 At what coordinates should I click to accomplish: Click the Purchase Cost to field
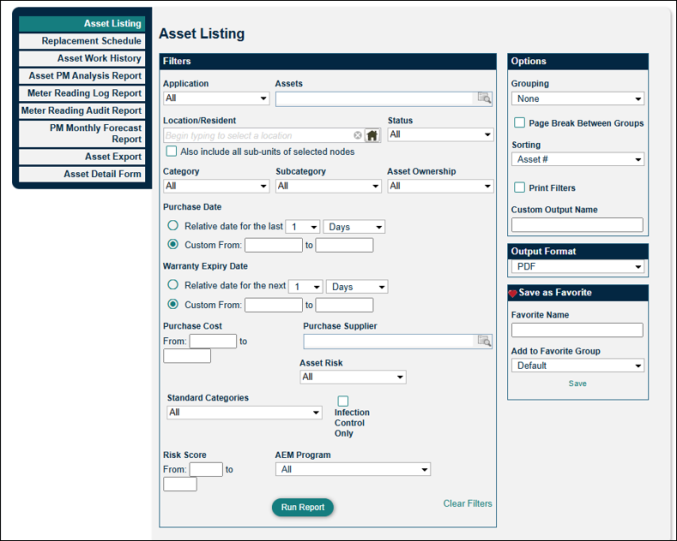coord(187,356)
